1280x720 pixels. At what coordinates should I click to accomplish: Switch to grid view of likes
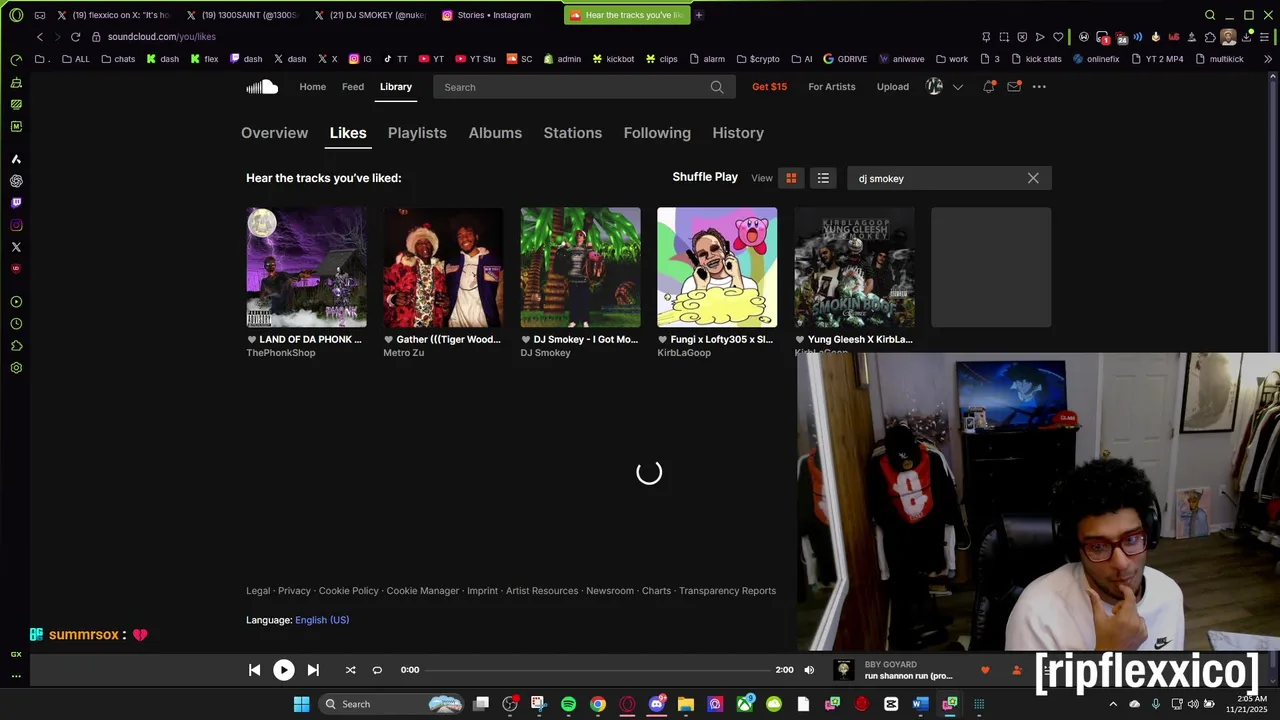tap(791, 178)
